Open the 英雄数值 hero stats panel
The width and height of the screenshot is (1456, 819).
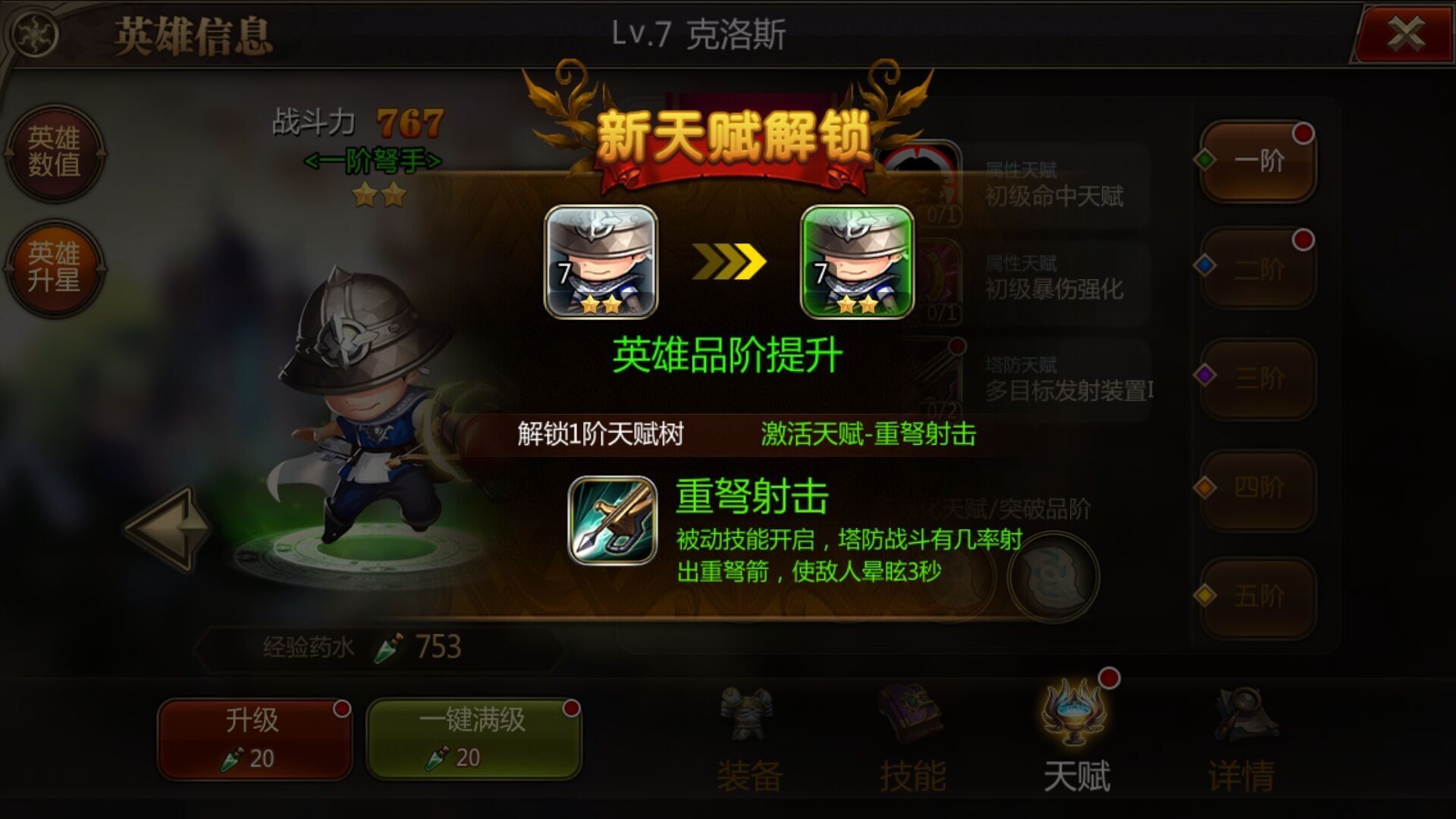coord(54,152)
